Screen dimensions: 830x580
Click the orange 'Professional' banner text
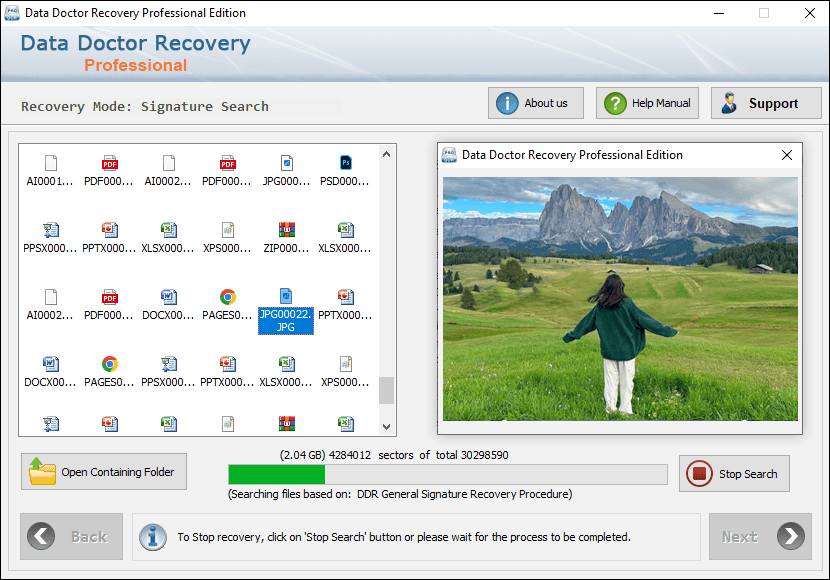[136, 65]
